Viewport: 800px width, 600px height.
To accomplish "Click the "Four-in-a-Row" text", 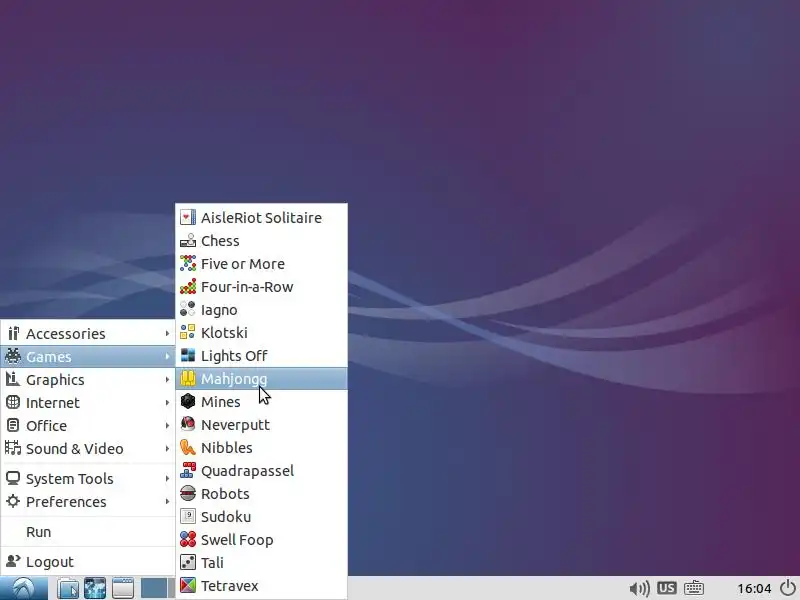I will coord(247,287).
